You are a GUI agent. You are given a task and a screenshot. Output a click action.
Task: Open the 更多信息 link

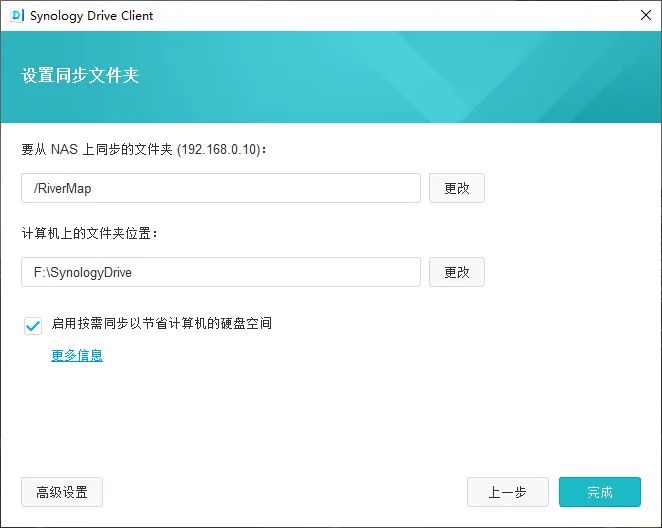[77, 355]
